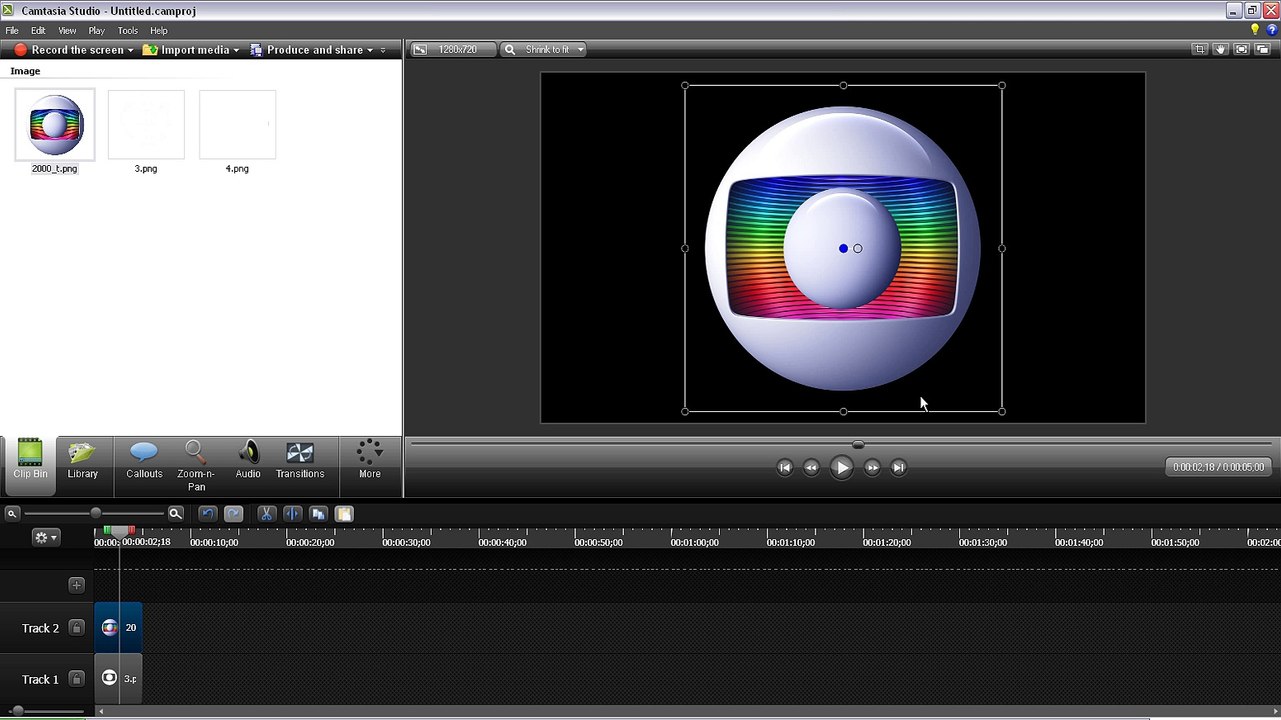The image size is (1281, 720).
Task: Select the clip on Track 2
Action: (118, 628)
